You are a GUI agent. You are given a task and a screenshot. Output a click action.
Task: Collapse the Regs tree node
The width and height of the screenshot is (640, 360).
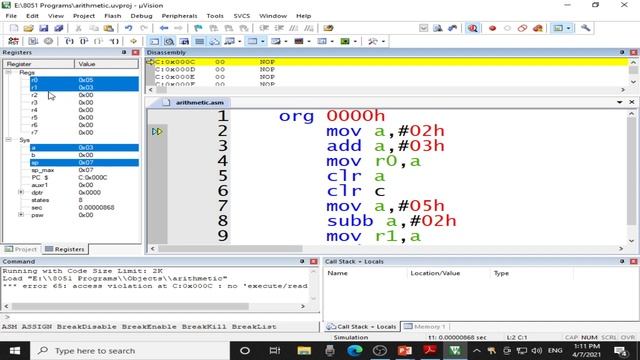[9, 72]
